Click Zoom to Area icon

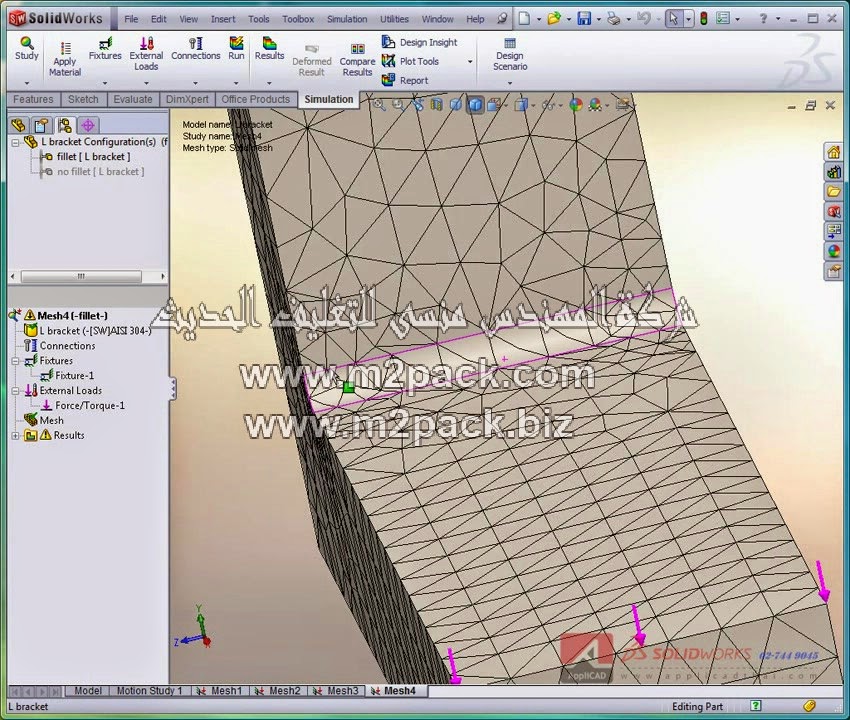click(398, 105)
